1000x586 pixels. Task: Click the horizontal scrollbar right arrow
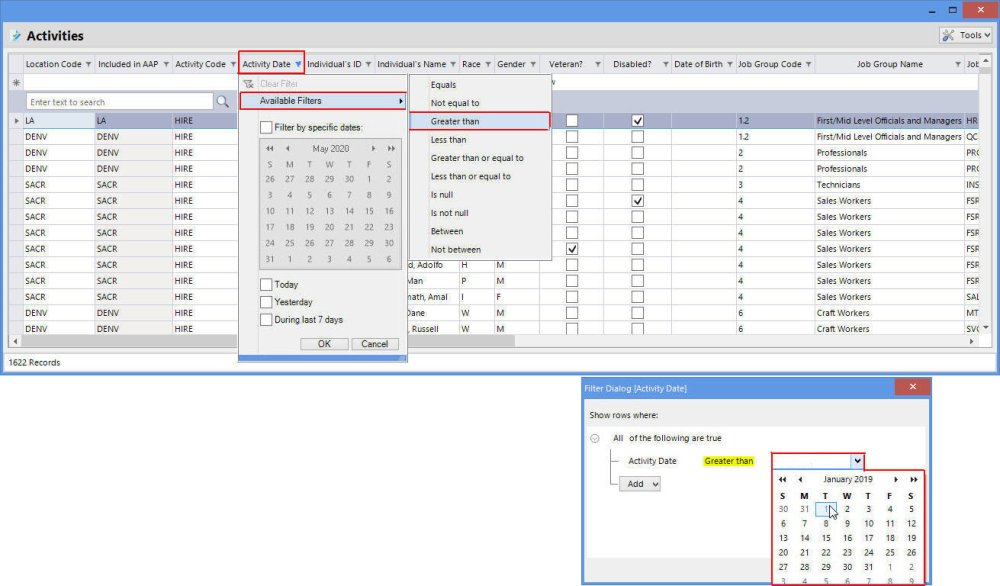pos(971,342)
